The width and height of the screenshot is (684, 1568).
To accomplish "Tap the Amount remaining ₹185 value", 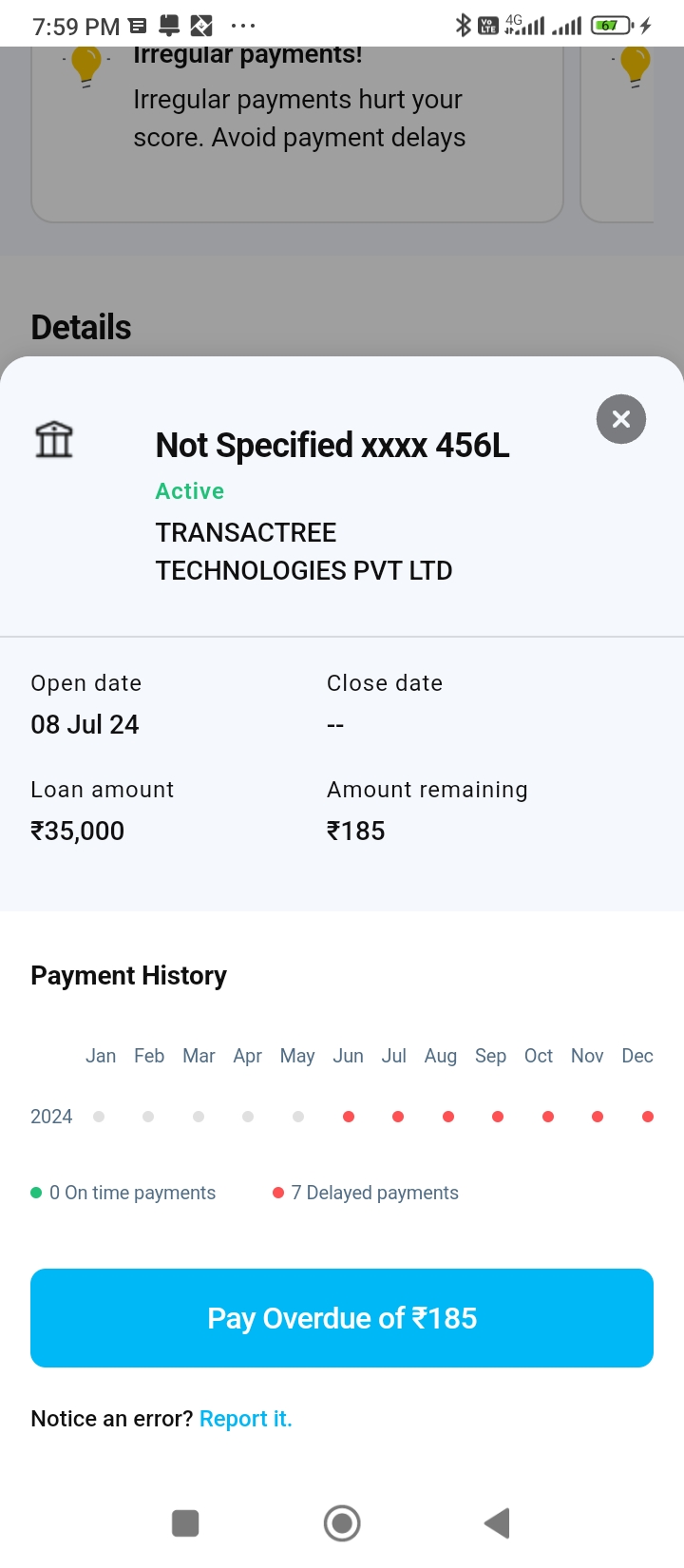I will coord(356,831).
